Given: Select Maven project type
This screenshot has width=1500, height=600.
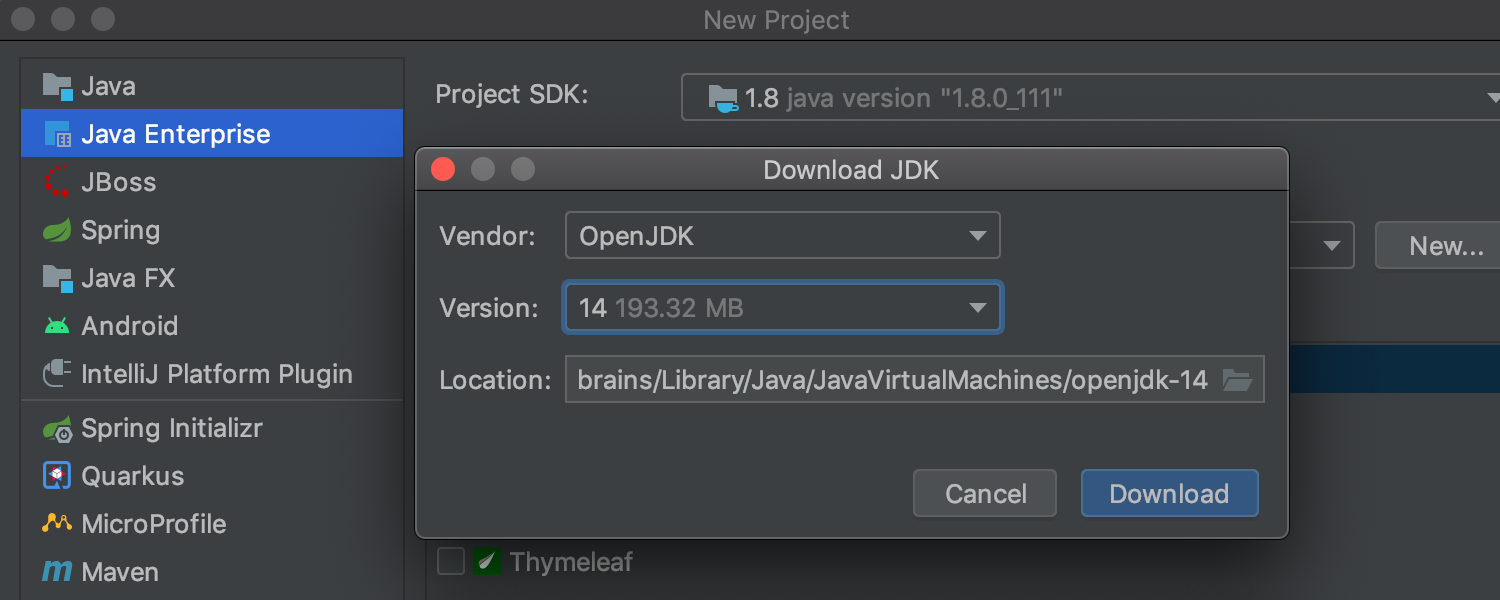Looking at the screenshot, I should click(212, 572).
